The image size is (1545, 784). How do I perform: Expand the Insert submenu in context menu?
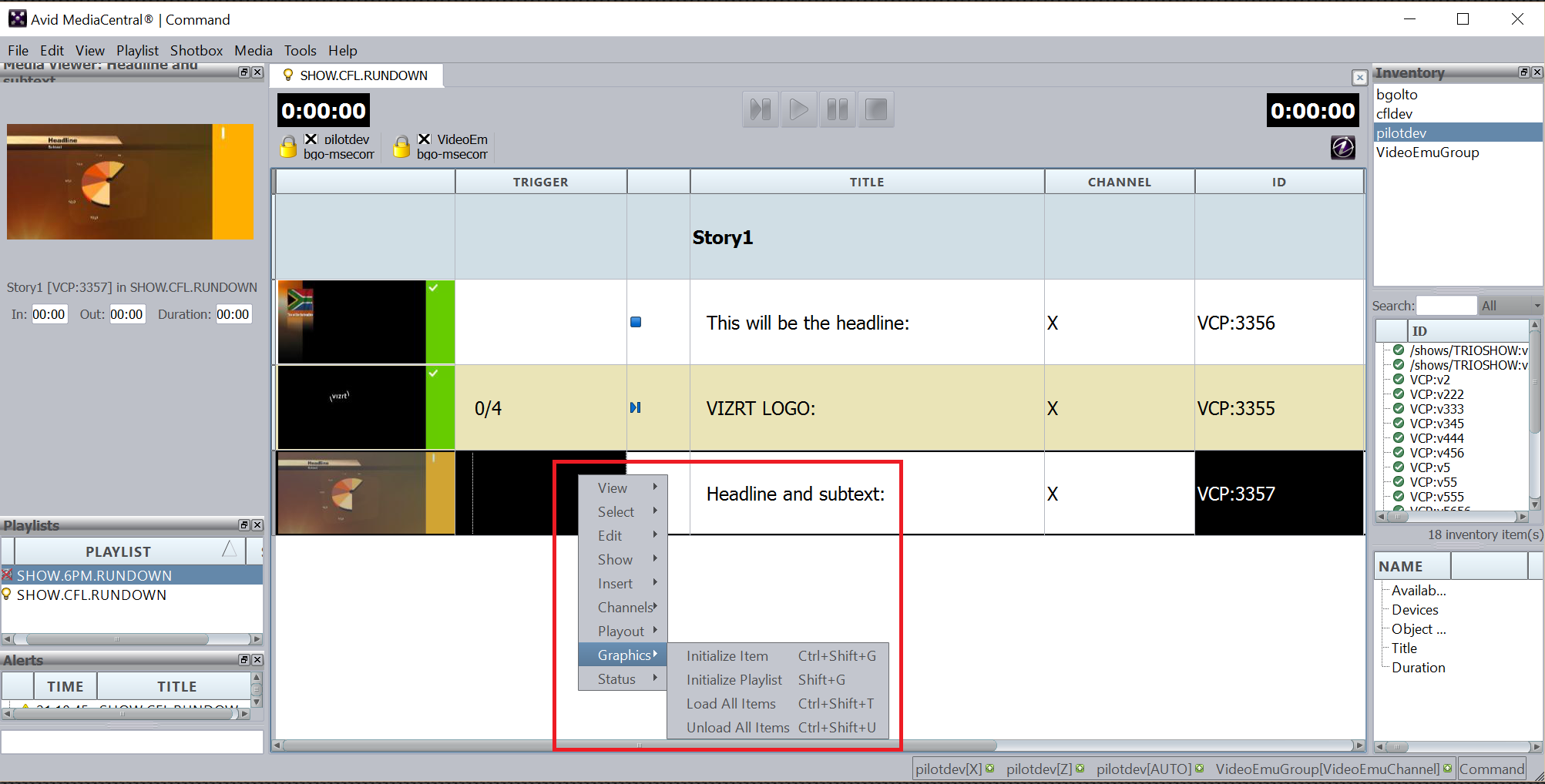[x=623, y=583]
